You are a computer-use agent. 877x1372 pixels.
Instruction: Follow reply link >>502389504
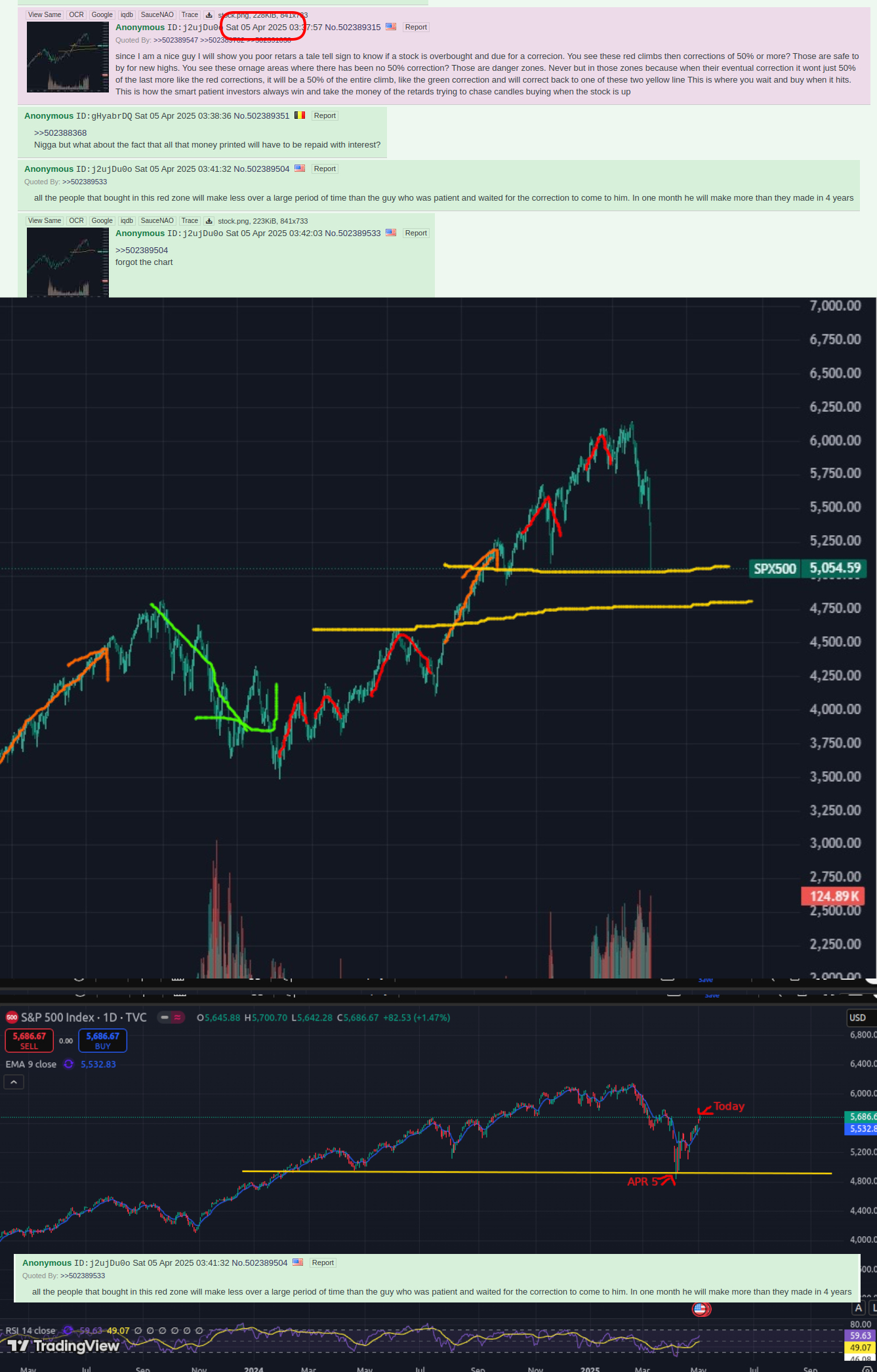142,251
